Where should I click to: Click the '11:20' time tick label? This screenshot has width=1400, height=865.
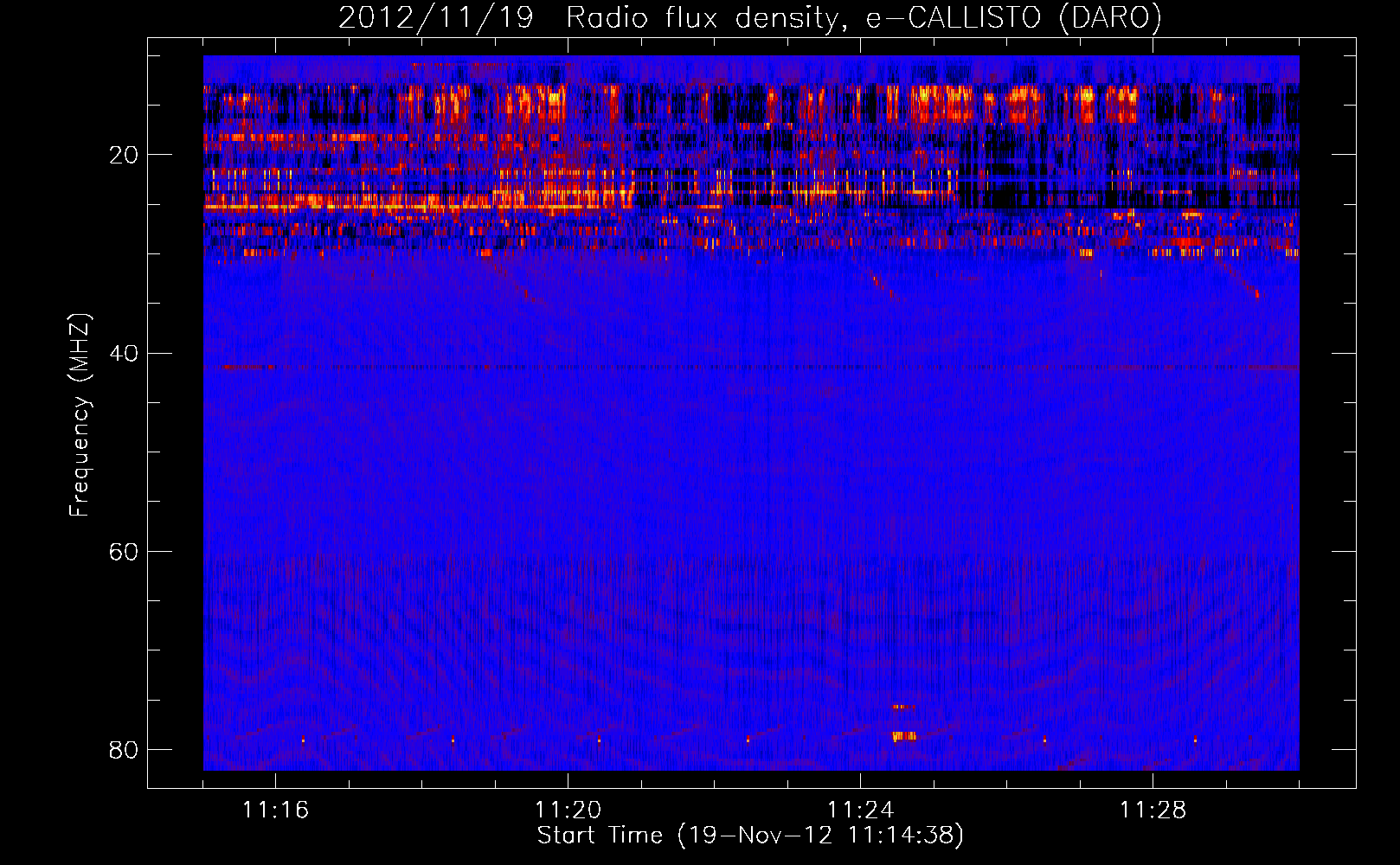pyautogui.click(x=568, y=811)
